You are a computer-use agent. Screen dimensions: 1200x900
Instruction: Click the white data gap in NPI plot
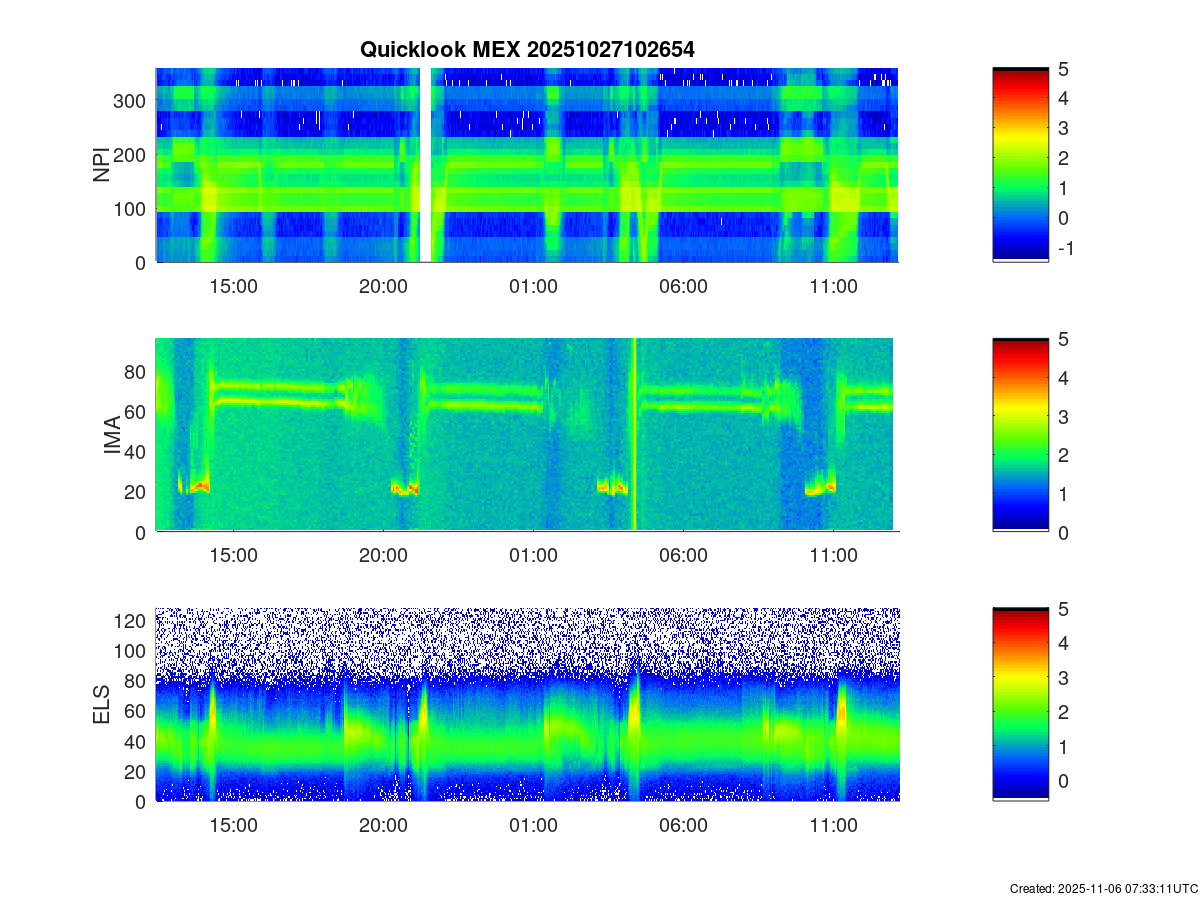point(425,165)
